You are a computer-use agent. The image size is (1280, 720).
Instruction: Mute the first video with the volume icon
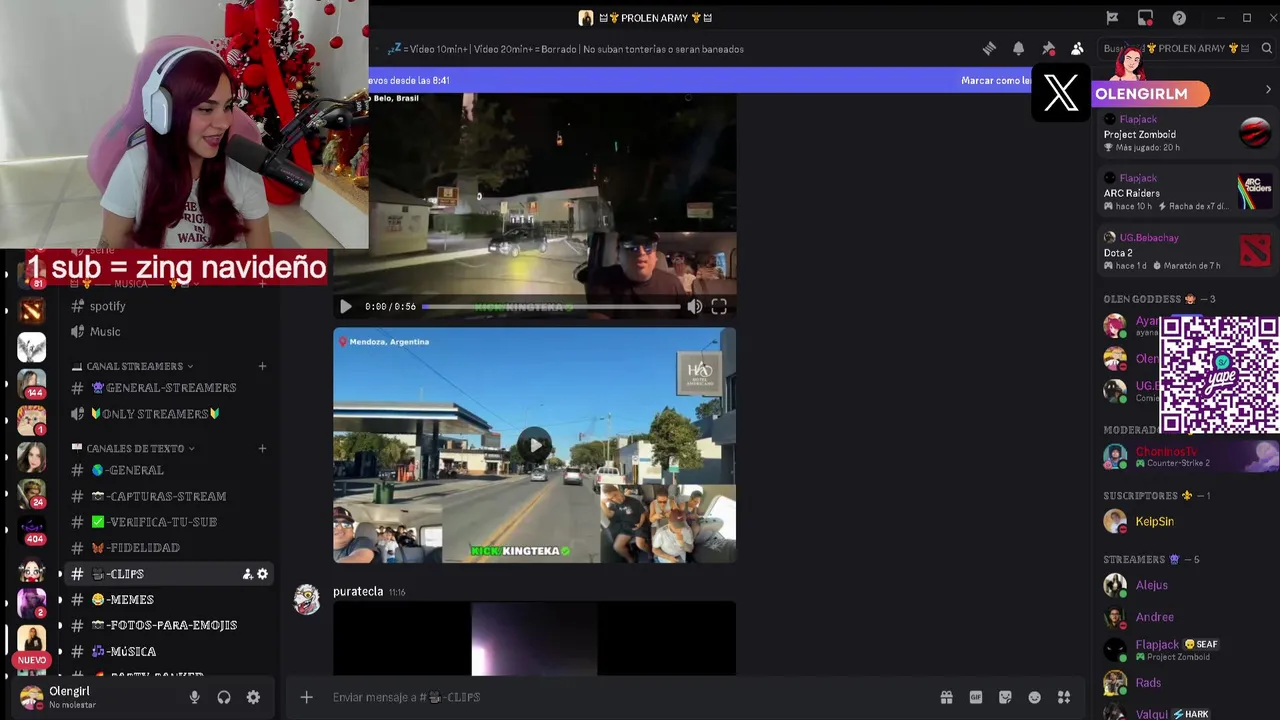694,307
